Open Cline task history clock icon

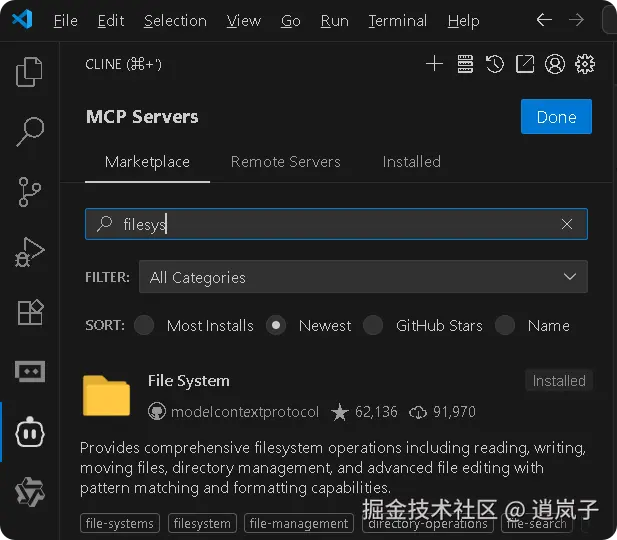(495, 64)
